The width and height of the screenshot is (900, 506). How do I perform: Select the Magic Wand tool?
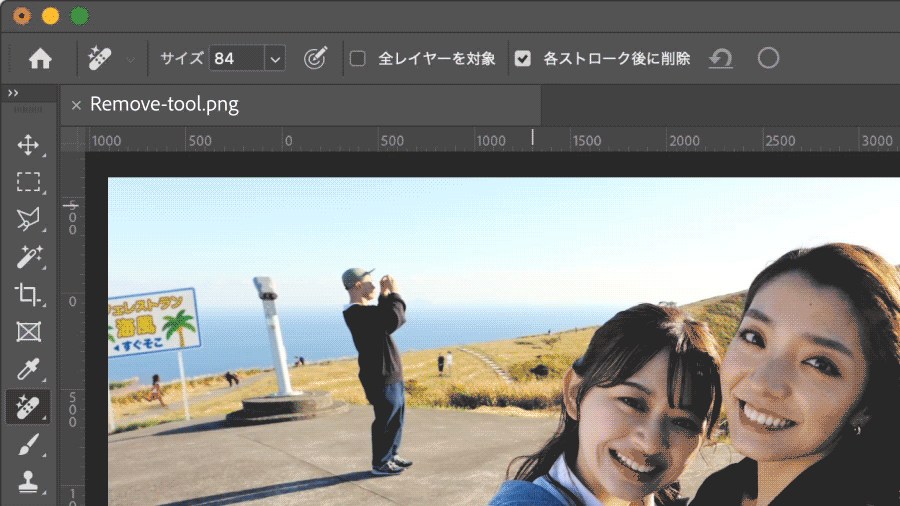point(28,257)
